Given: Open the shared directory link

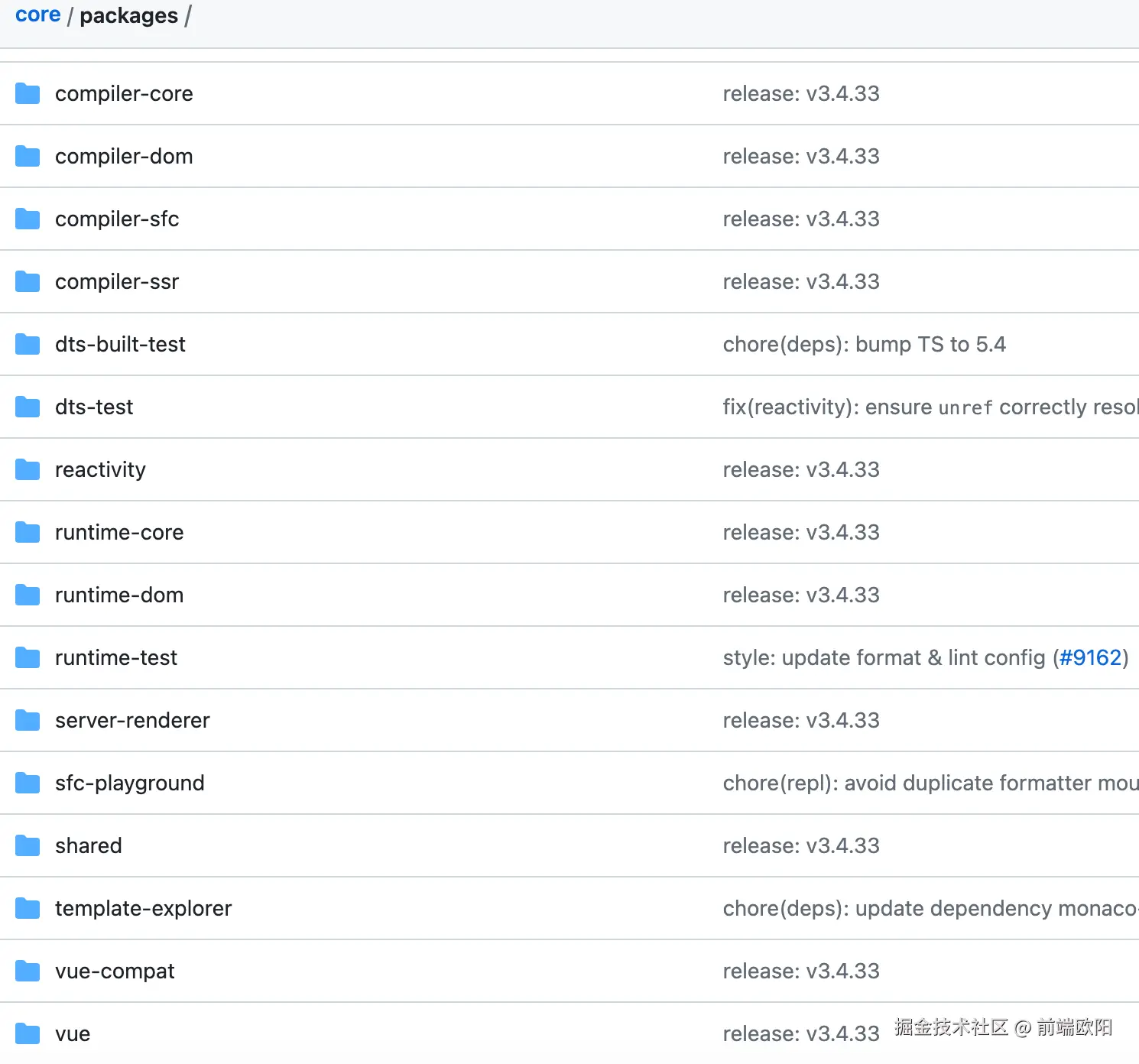Looking at the screenshot, I should 89,846.
